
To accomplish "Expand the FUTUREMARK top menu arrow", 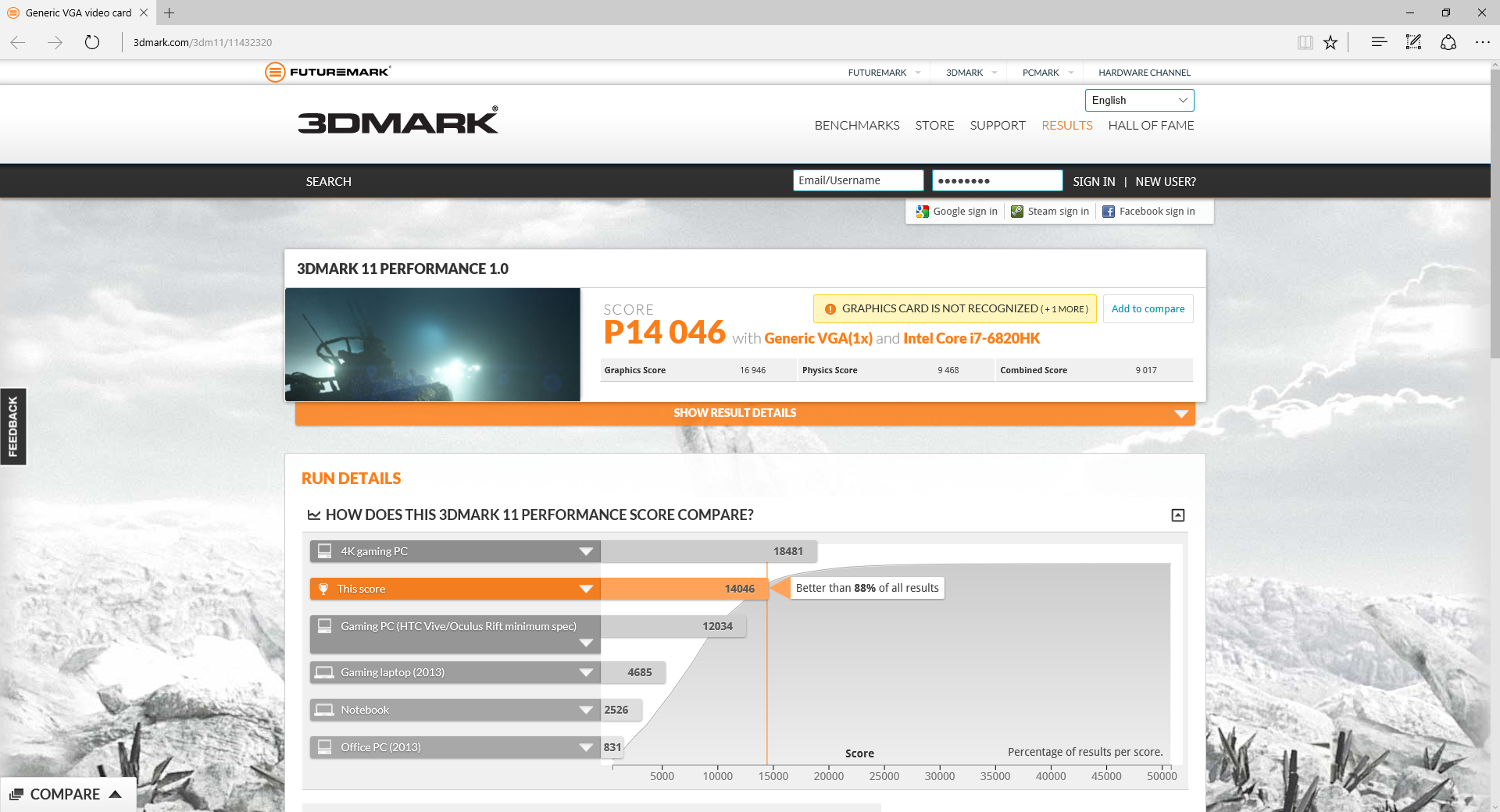I will pyautogui.click(x=918, y=73).
